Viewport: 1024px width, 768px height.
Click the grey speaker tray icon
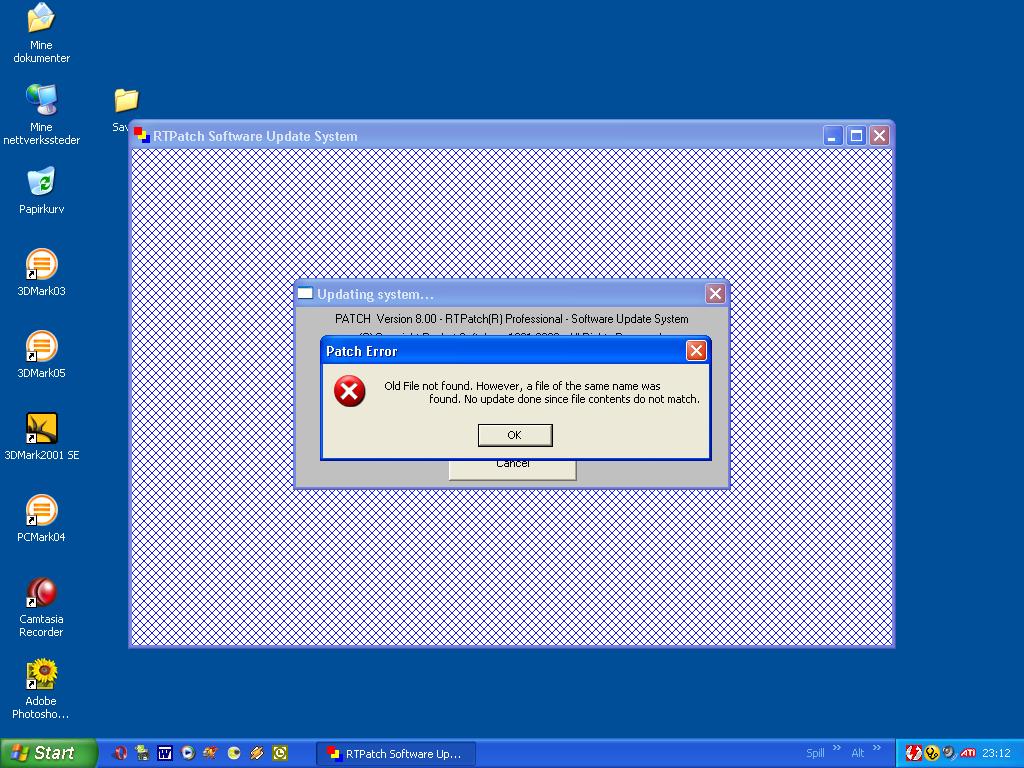pos(949,753)
